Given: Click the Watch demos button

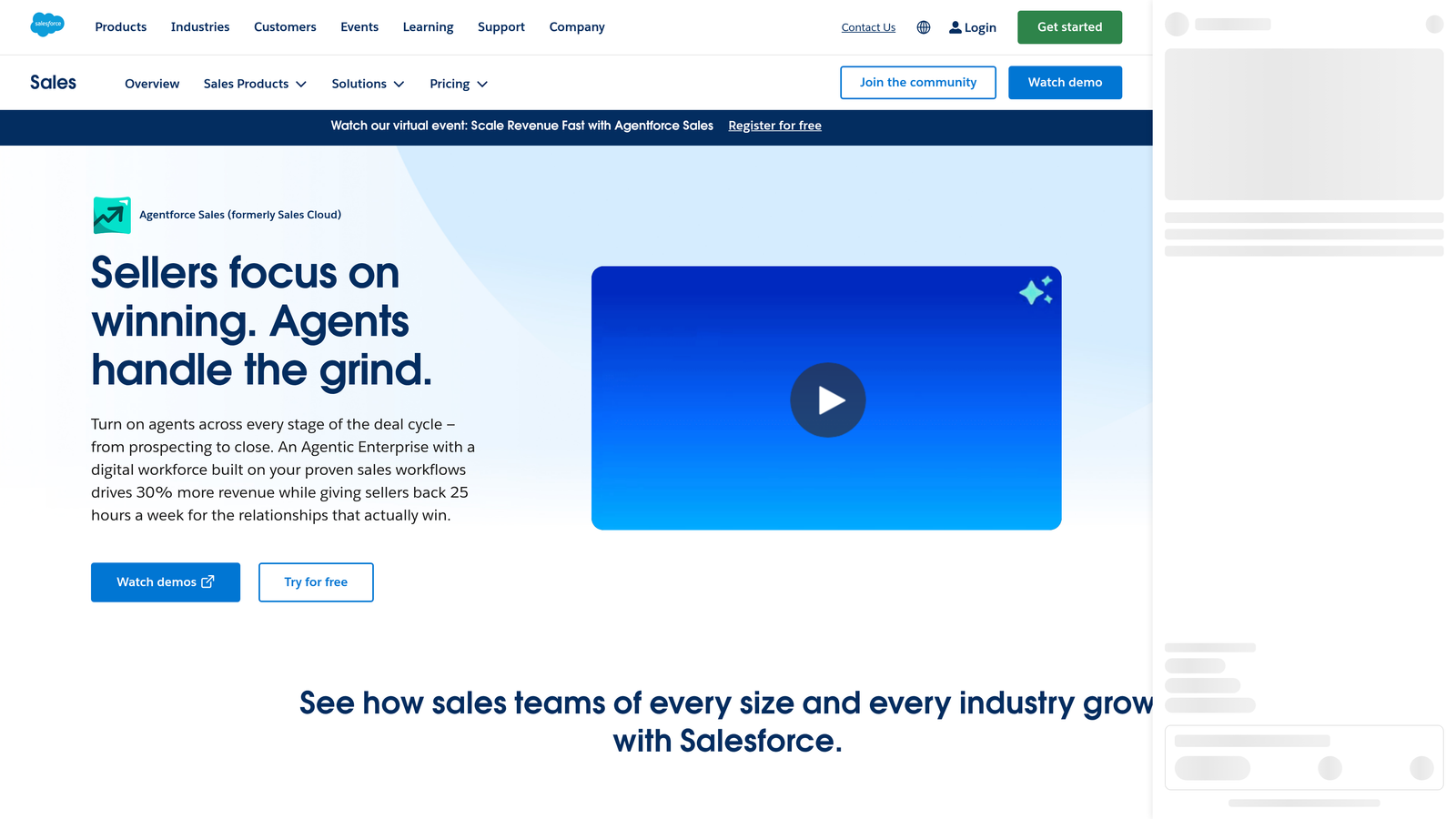Looking at the screenshot, I should (166, 582).
